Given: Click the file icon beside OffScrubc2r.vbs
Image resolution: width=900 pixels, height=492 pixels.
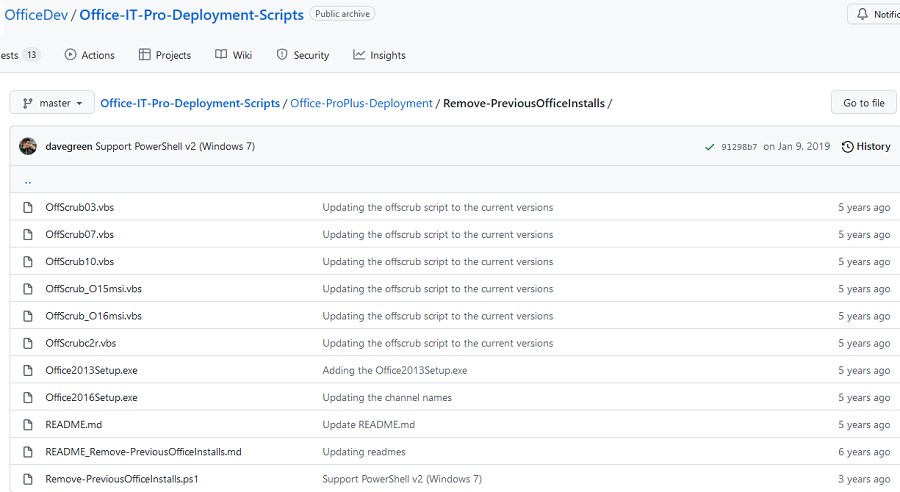Looking at the screenshot, I should pos(28,343).
